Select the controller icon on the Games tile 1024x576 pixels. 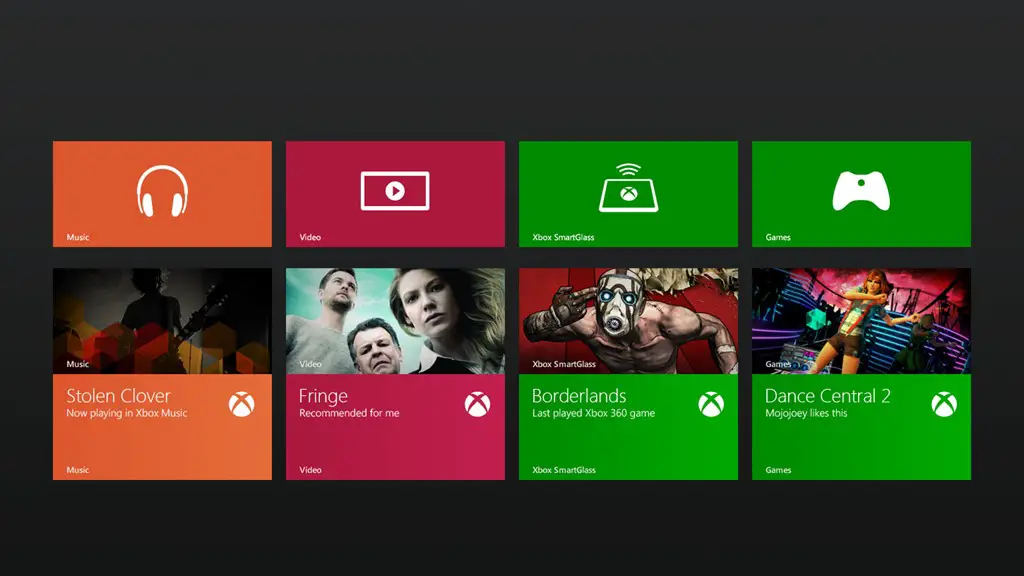tap(861, 191)
